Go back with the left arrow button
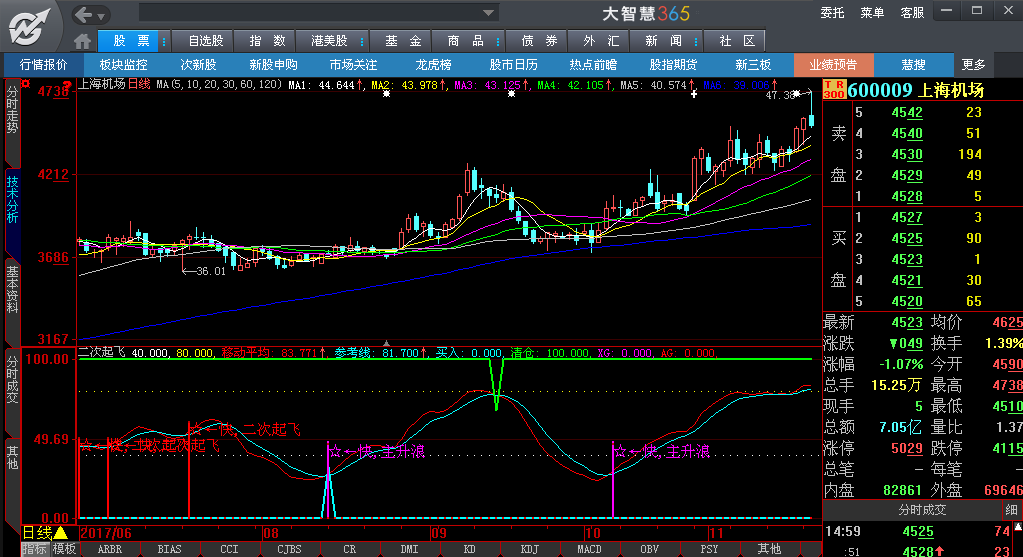The image size is (1023, 557). pos(84,14)
